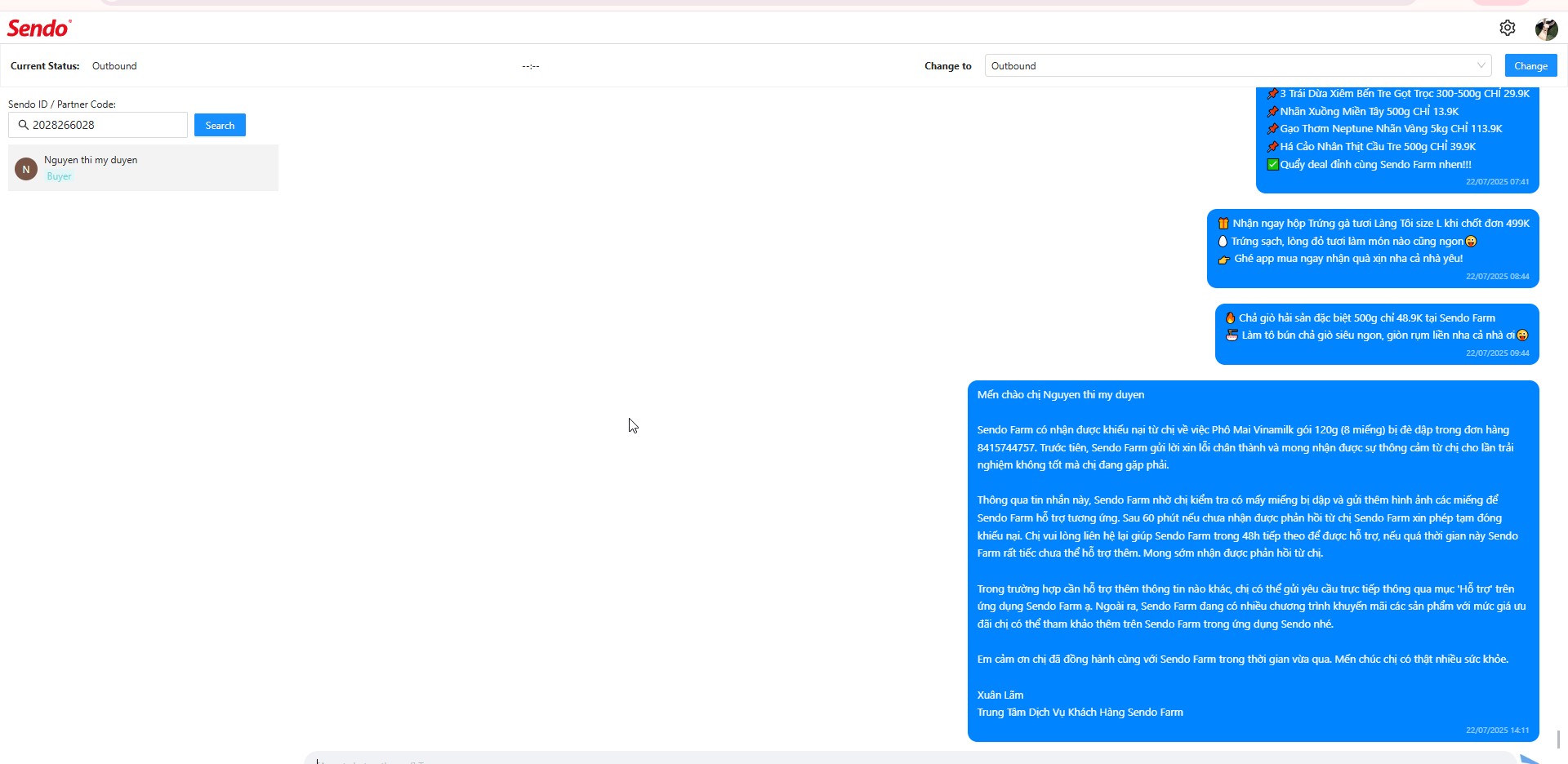Click the search magnifier icon in ID field
The height and width of the screenshot is (764, 1568).
[x=24, y=125]
